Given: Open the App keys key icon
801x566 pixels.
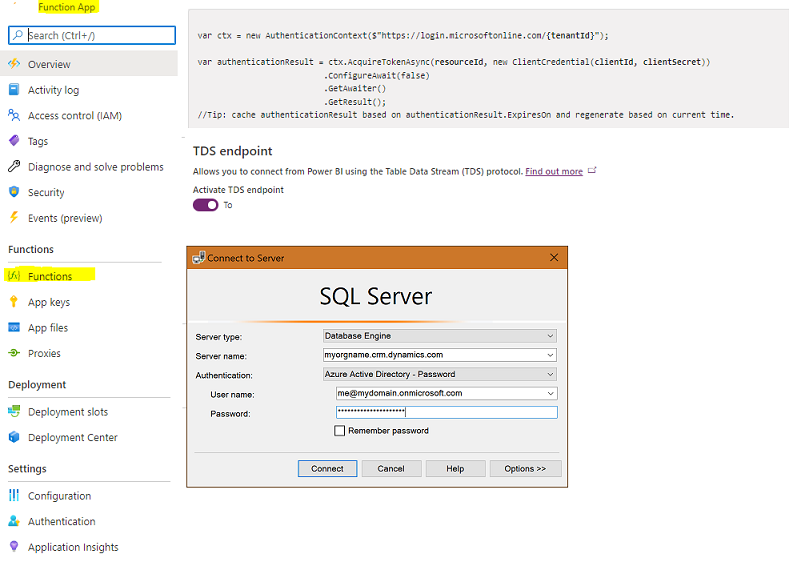Looking at the screenshot, I should pos(14,302).
